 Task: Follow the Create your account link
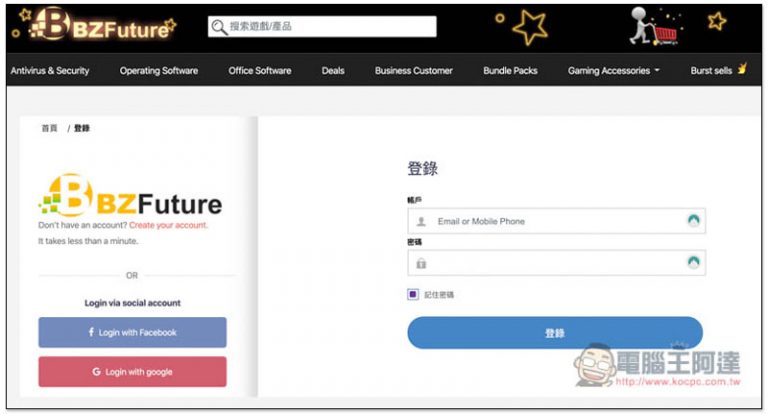pos(168,225)
